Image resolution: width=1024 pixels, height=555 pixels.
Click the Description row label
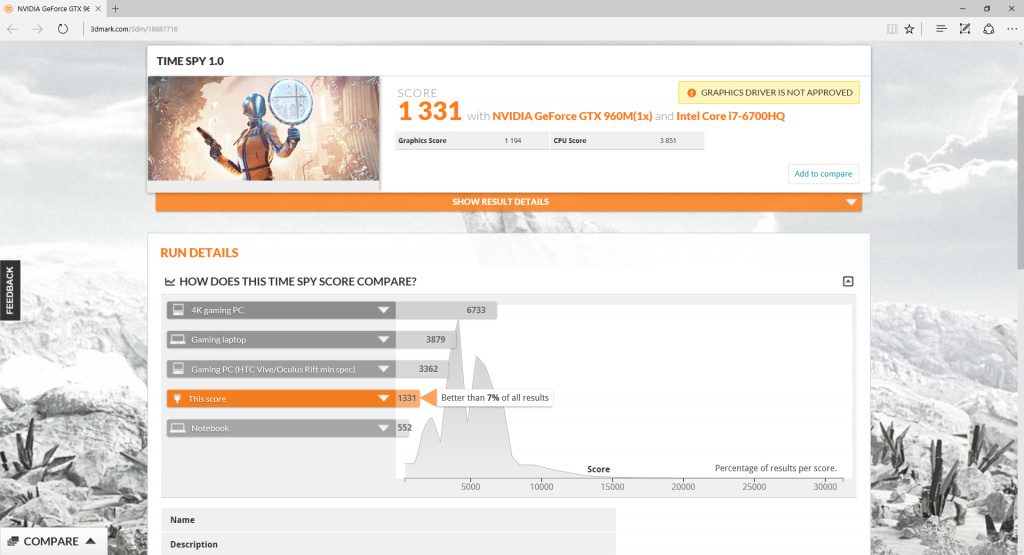coord(194,544)
